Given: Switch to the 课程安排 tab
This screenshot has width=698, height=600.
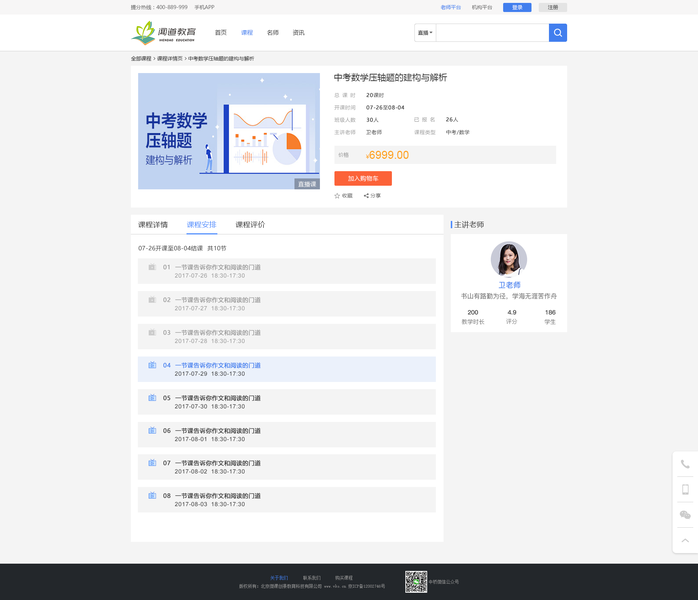Looking at the screenshot, I should pos(201,224).
